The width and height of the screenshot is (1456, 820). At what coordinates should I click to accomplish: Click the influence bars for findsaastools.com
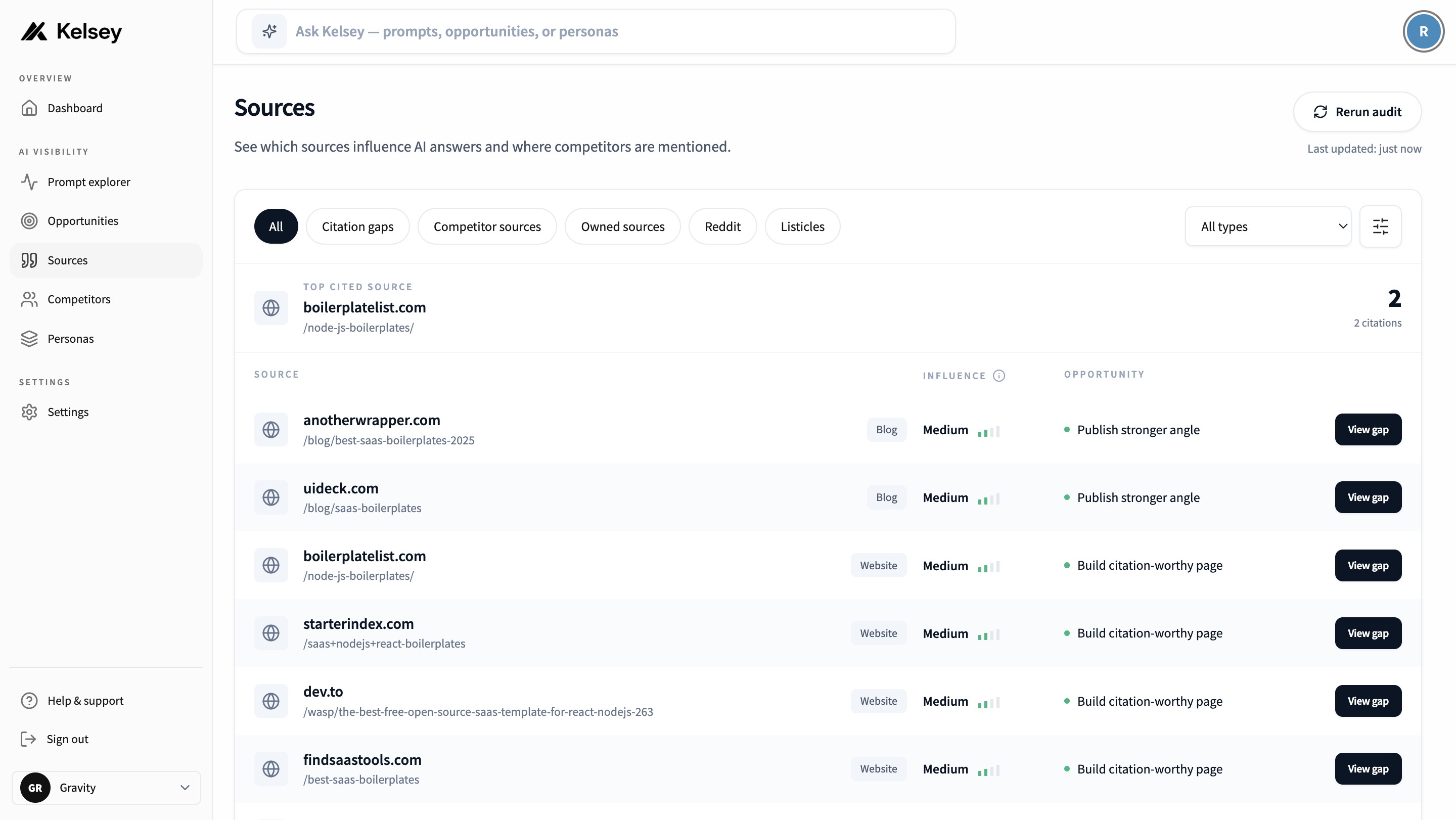click(x=988, y=770)
